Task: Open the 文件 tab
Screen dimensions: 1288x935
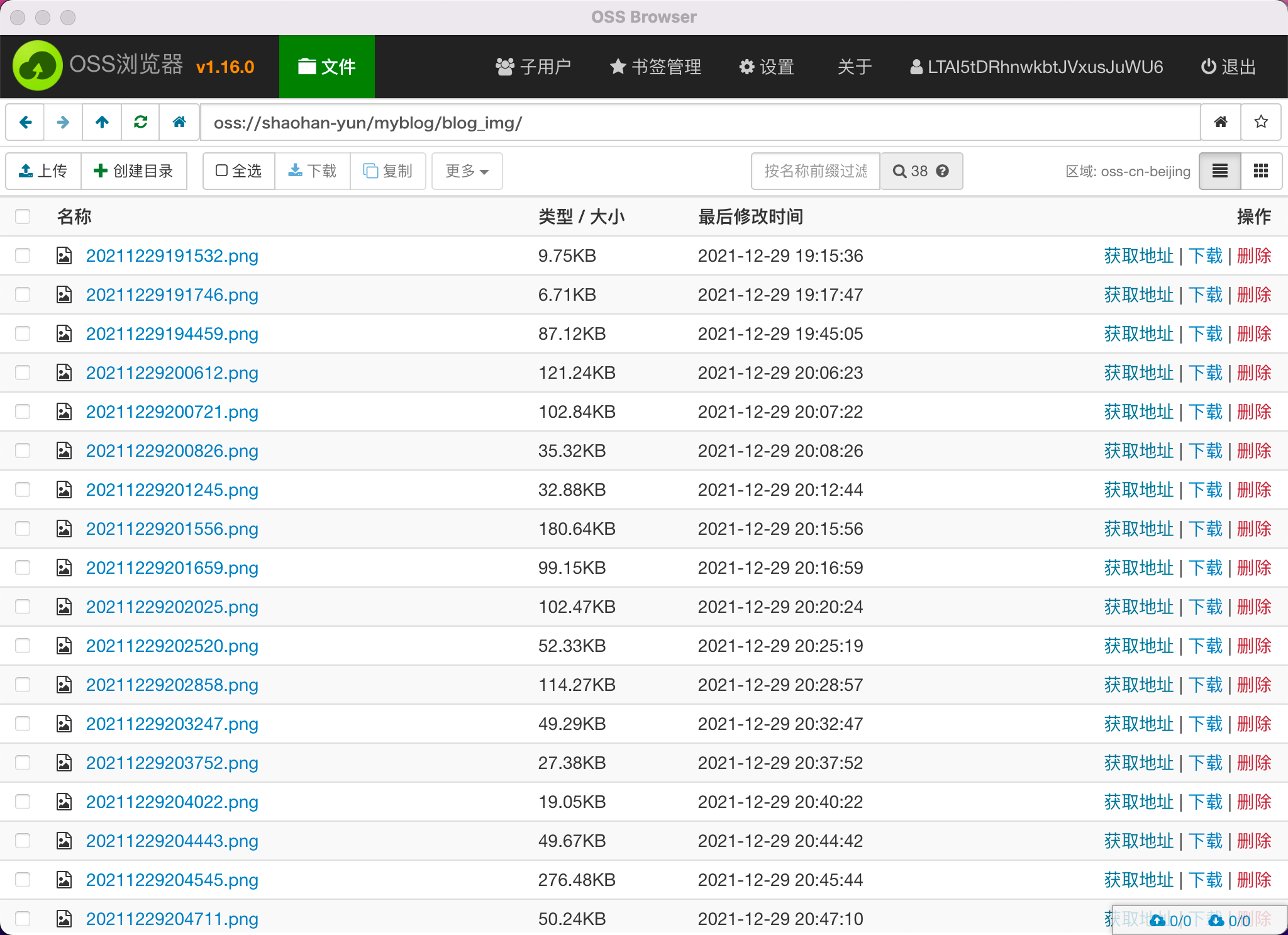Action: click(326, 67)
